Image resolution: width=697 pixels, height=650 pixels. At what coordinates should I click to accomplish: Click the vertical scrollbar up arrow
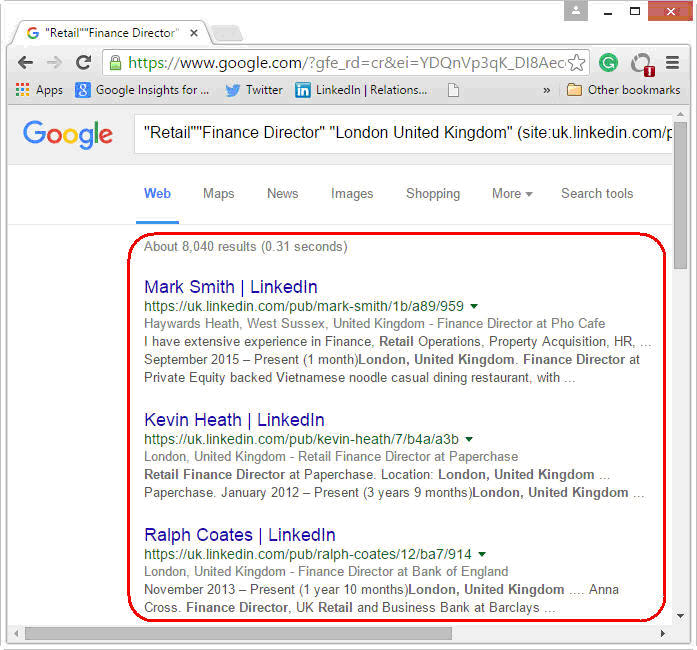coord(681,114)
